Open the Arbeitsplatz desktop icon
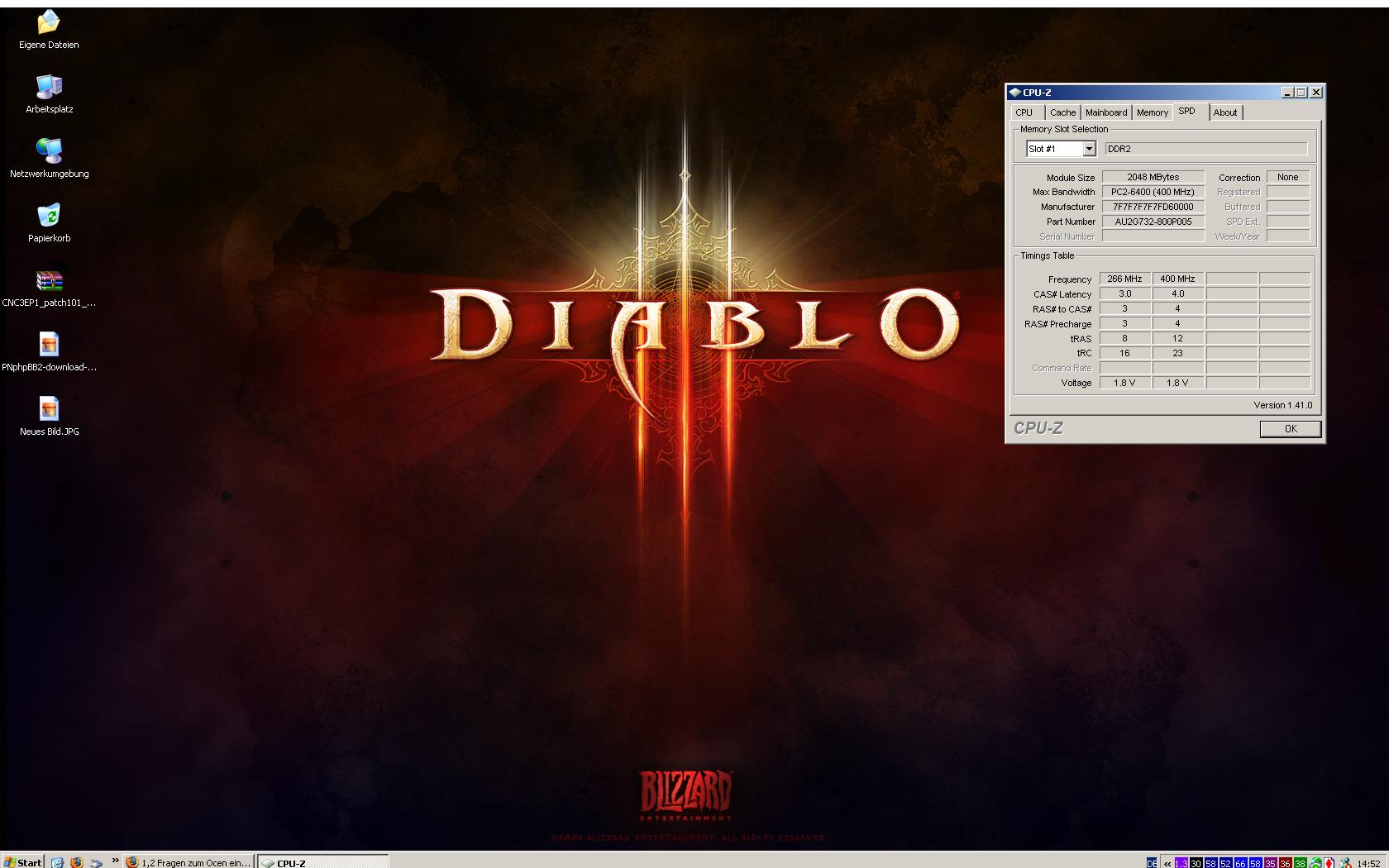This screenshot has width=1389, height=868. pos(49,94)
